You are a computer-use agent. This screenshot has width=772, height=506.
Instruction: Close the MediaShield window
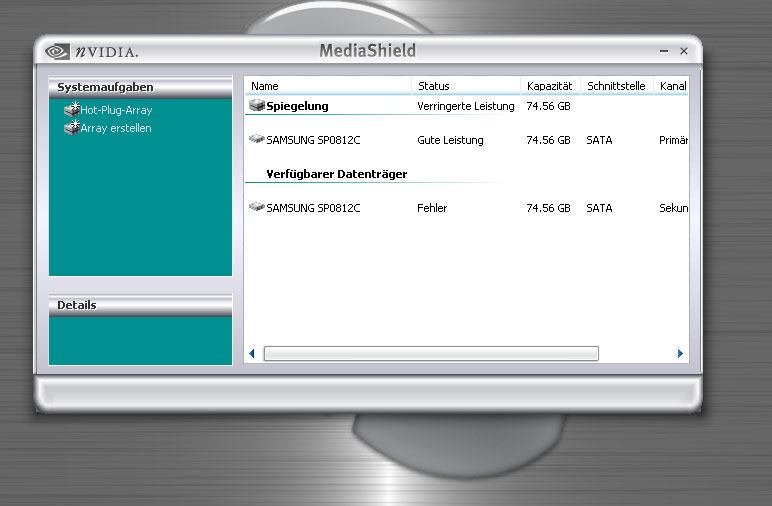684,51
